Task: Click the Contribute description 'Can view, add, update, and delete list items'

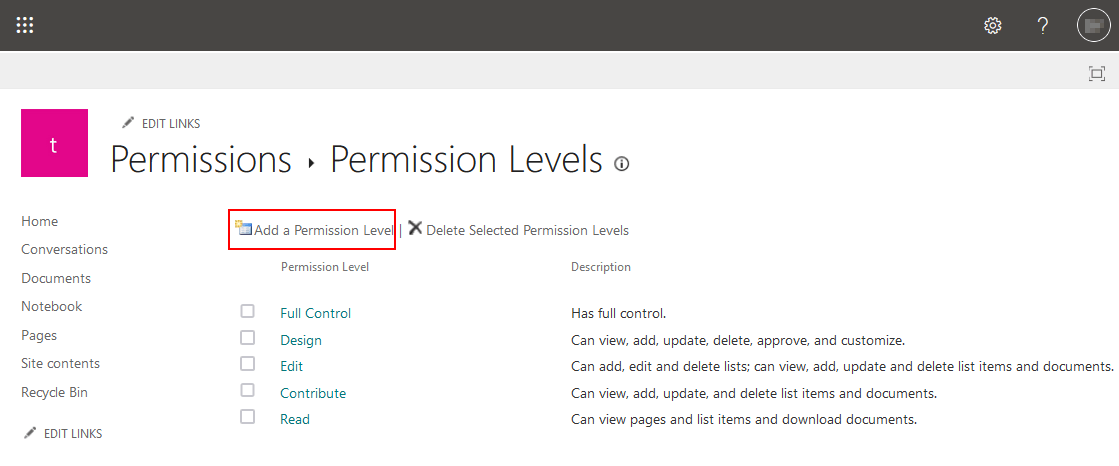Action: (754, 393)
